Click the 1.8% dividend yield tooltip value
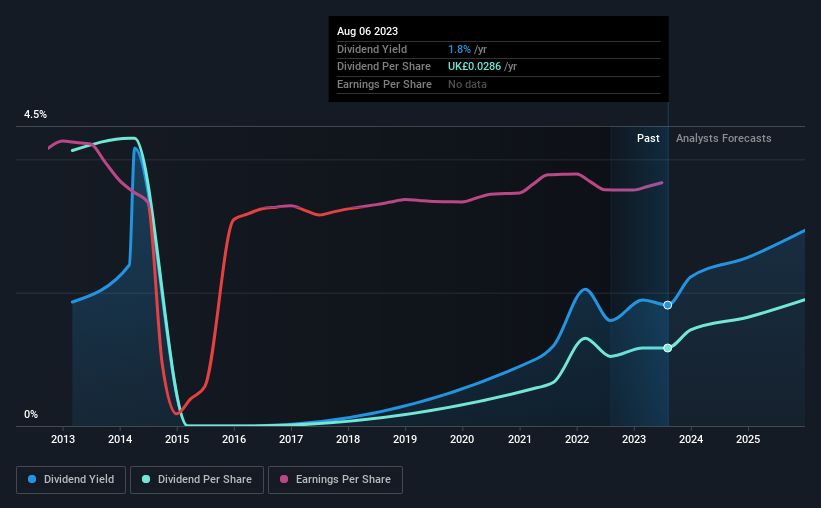 click(x=459, y=49)
